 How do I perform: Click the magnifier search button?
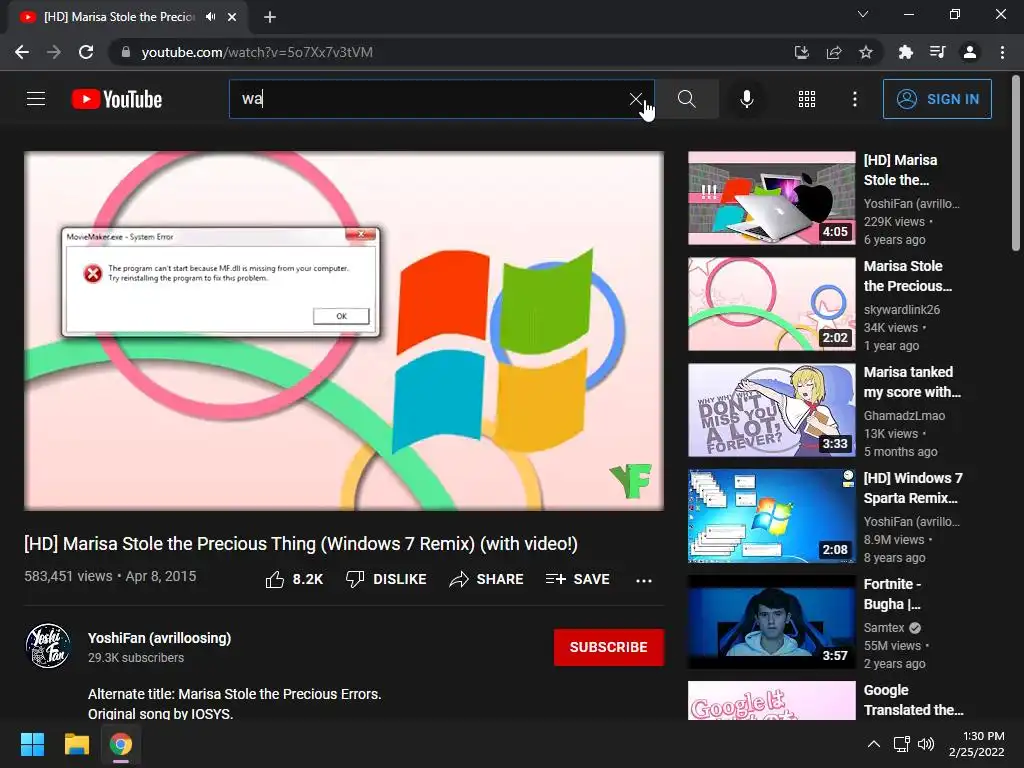[x=686, y=99]
